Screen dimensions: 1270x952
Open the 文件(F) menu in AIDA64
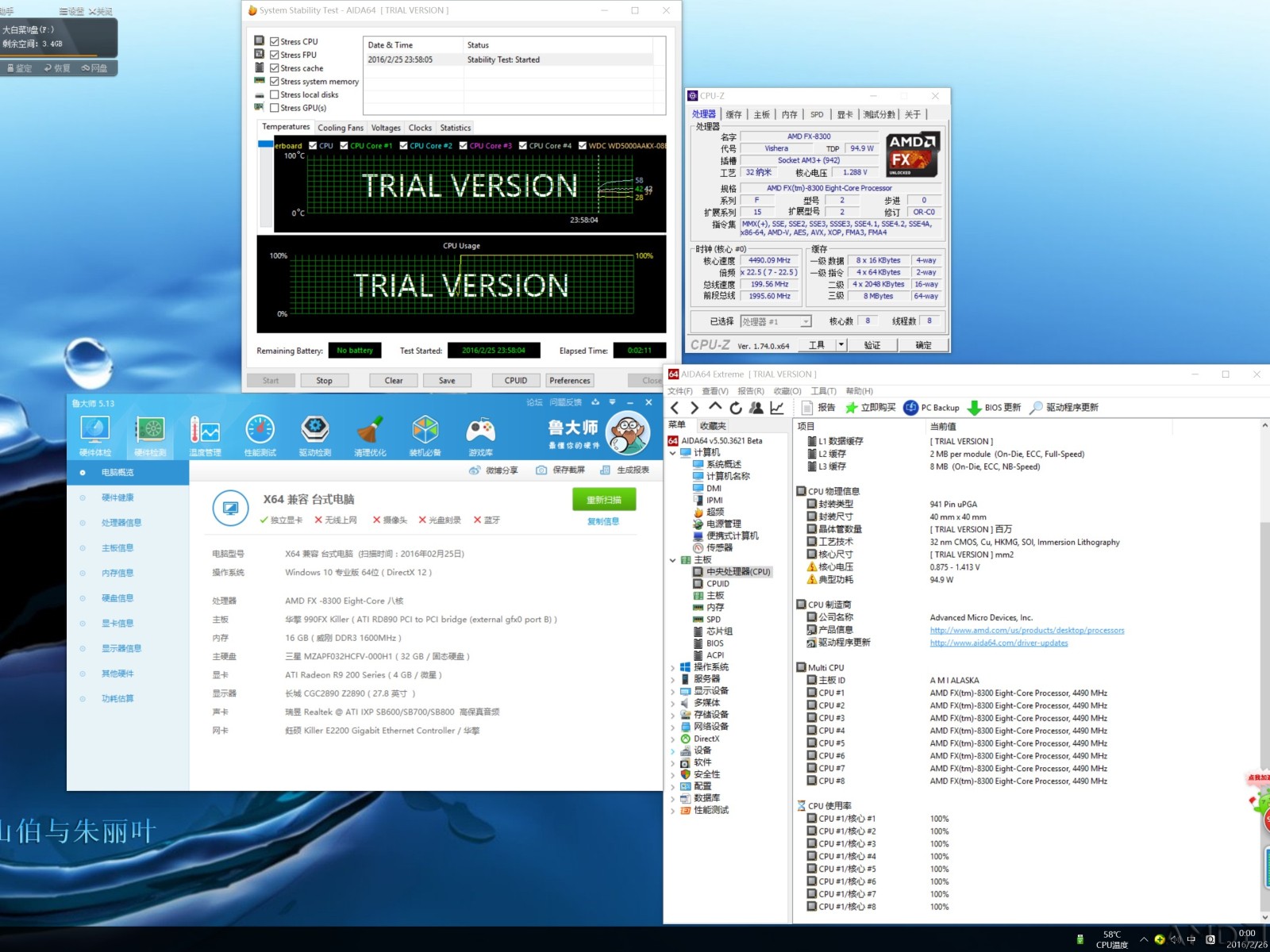[x=680, y=391]
